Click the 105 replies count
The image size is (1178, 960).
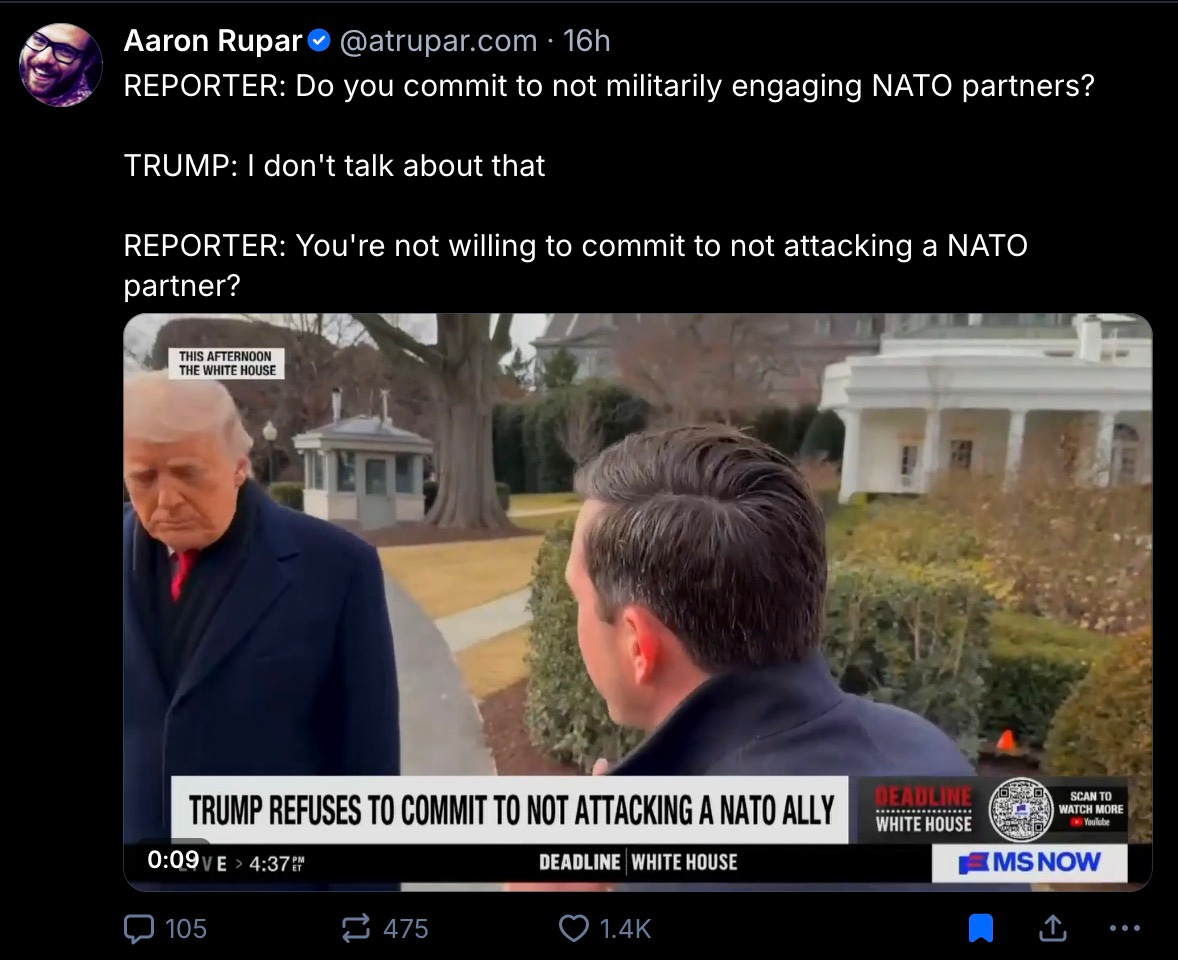(x=186, y=929)
